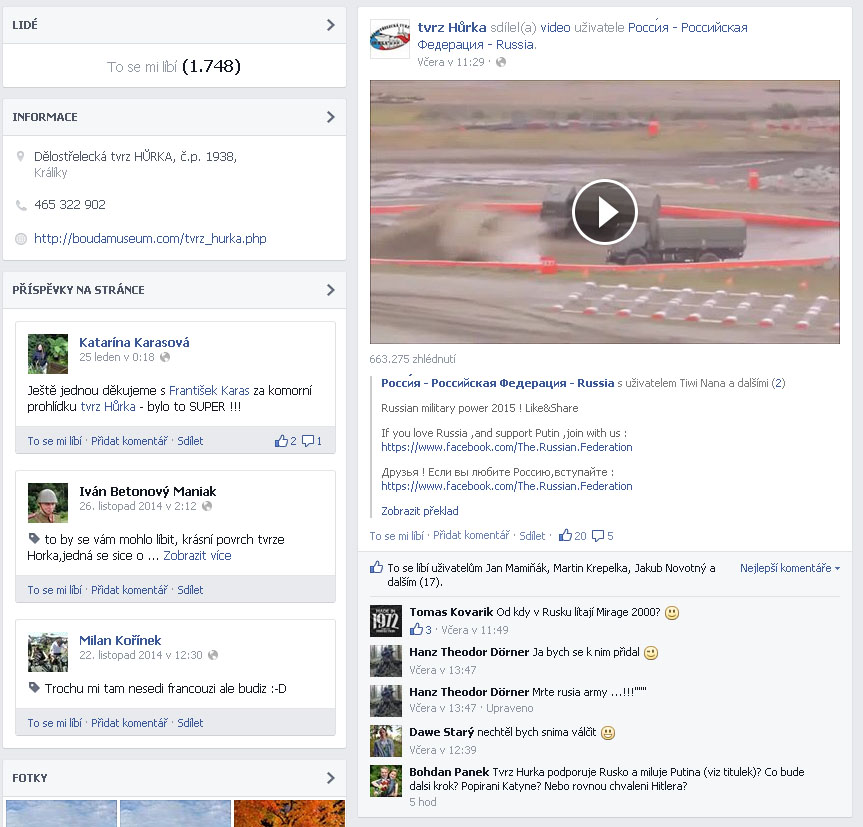Open the first blue sky photo thumbnail under Fotky

(62, 813)
